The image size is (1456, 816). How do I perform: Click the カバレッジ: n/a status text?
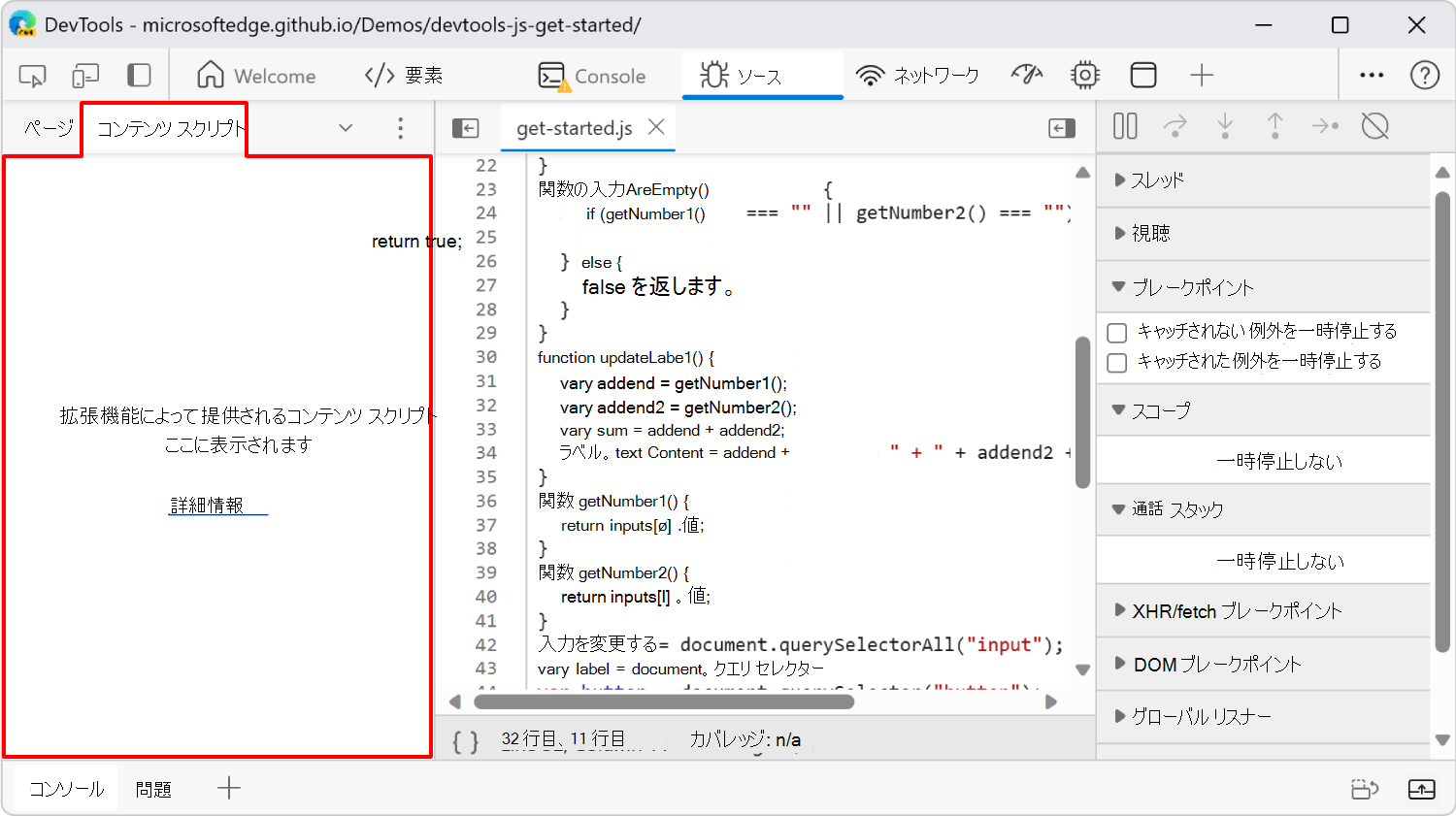[745, 740]
